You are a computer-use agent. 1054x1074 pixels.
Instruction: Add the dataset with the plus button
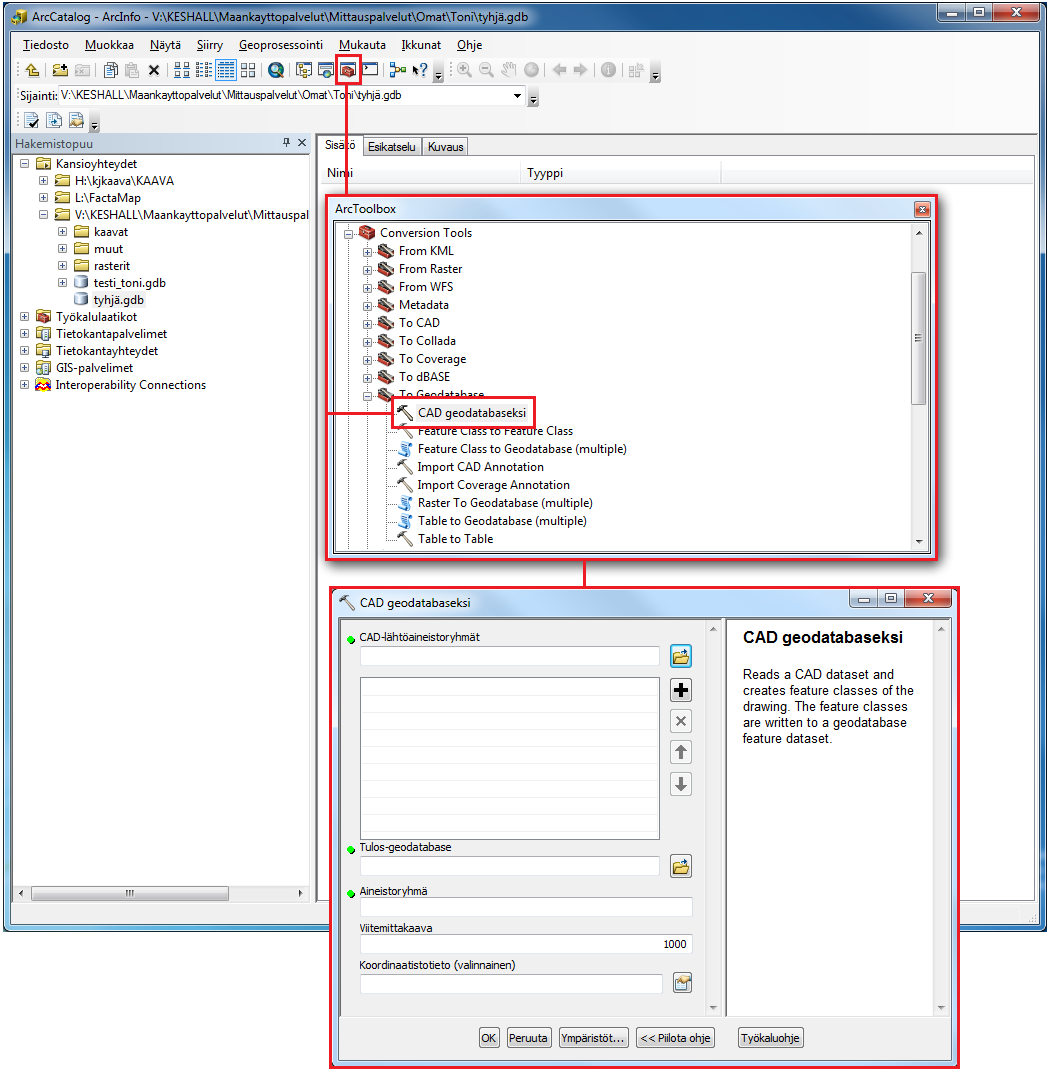point(681,690)
